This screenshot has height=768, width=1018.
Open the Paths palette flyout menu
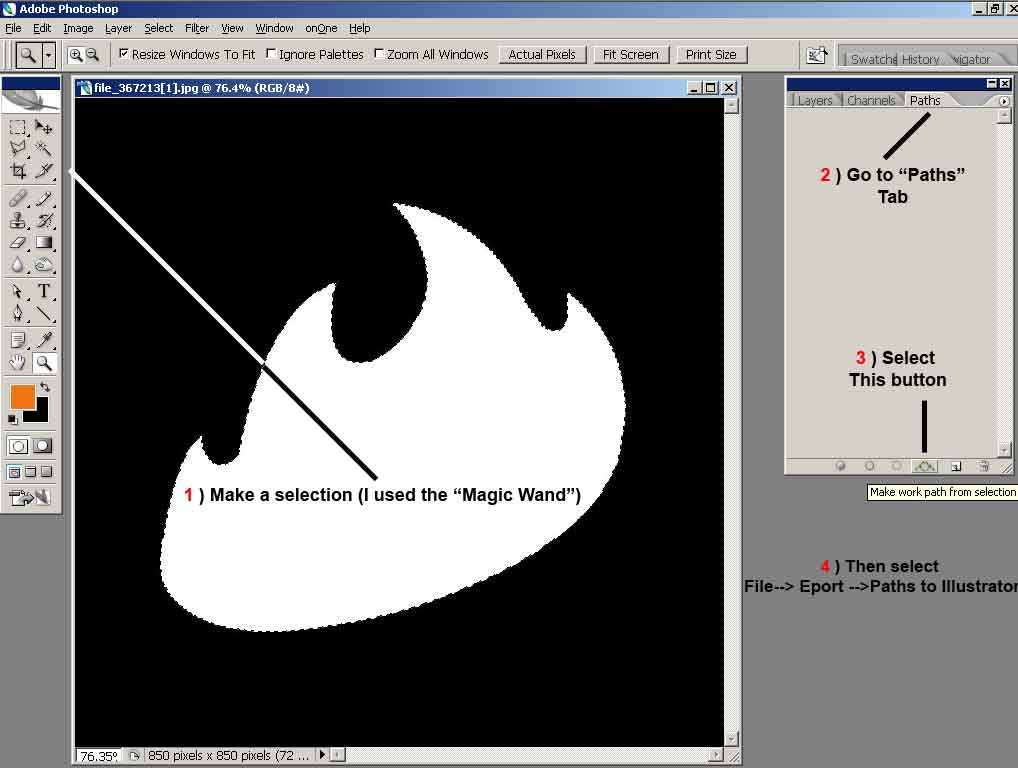1004,101
